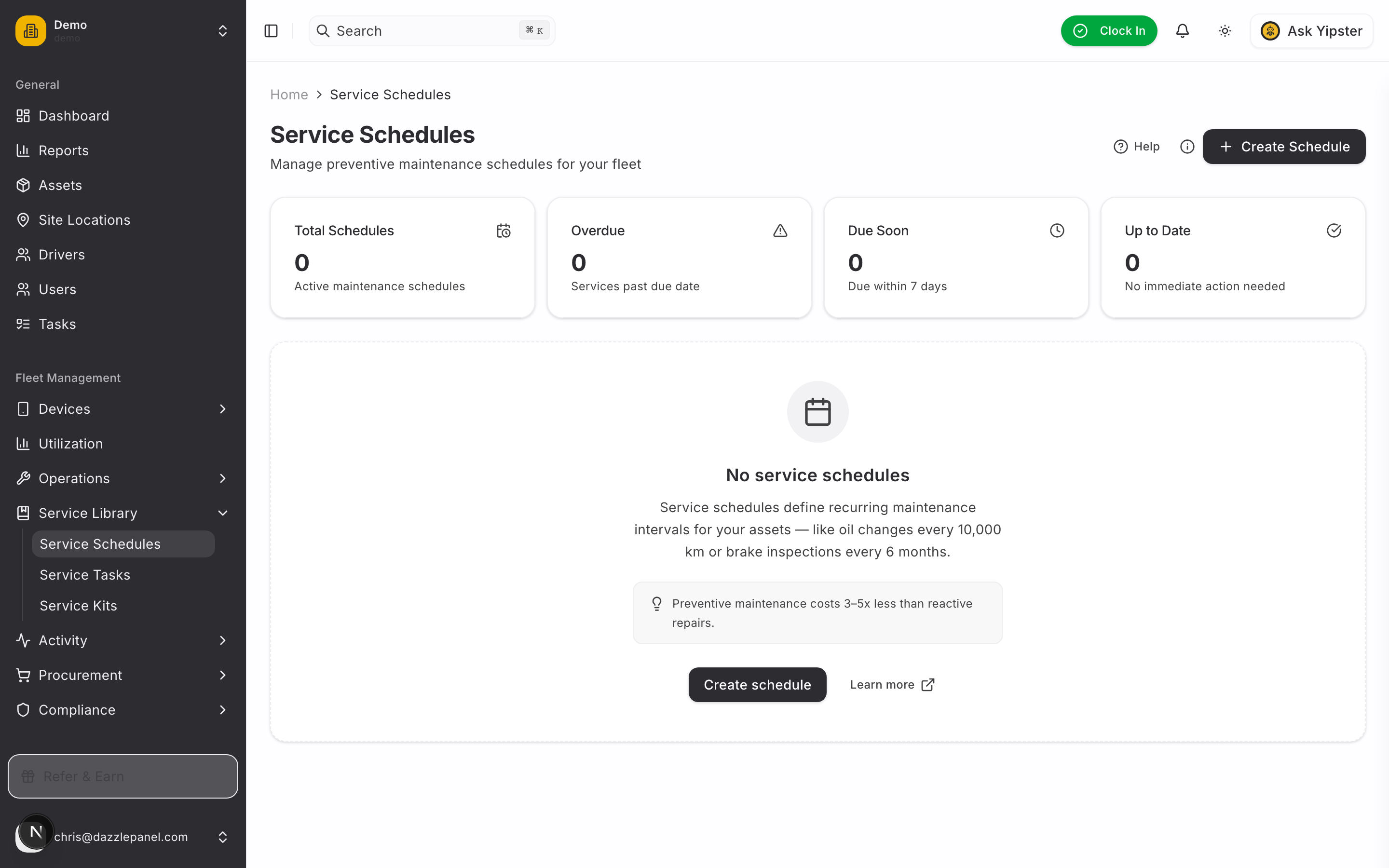
Task: Toggle the light/dark theme sun icon
Action: coord(1225,31)
